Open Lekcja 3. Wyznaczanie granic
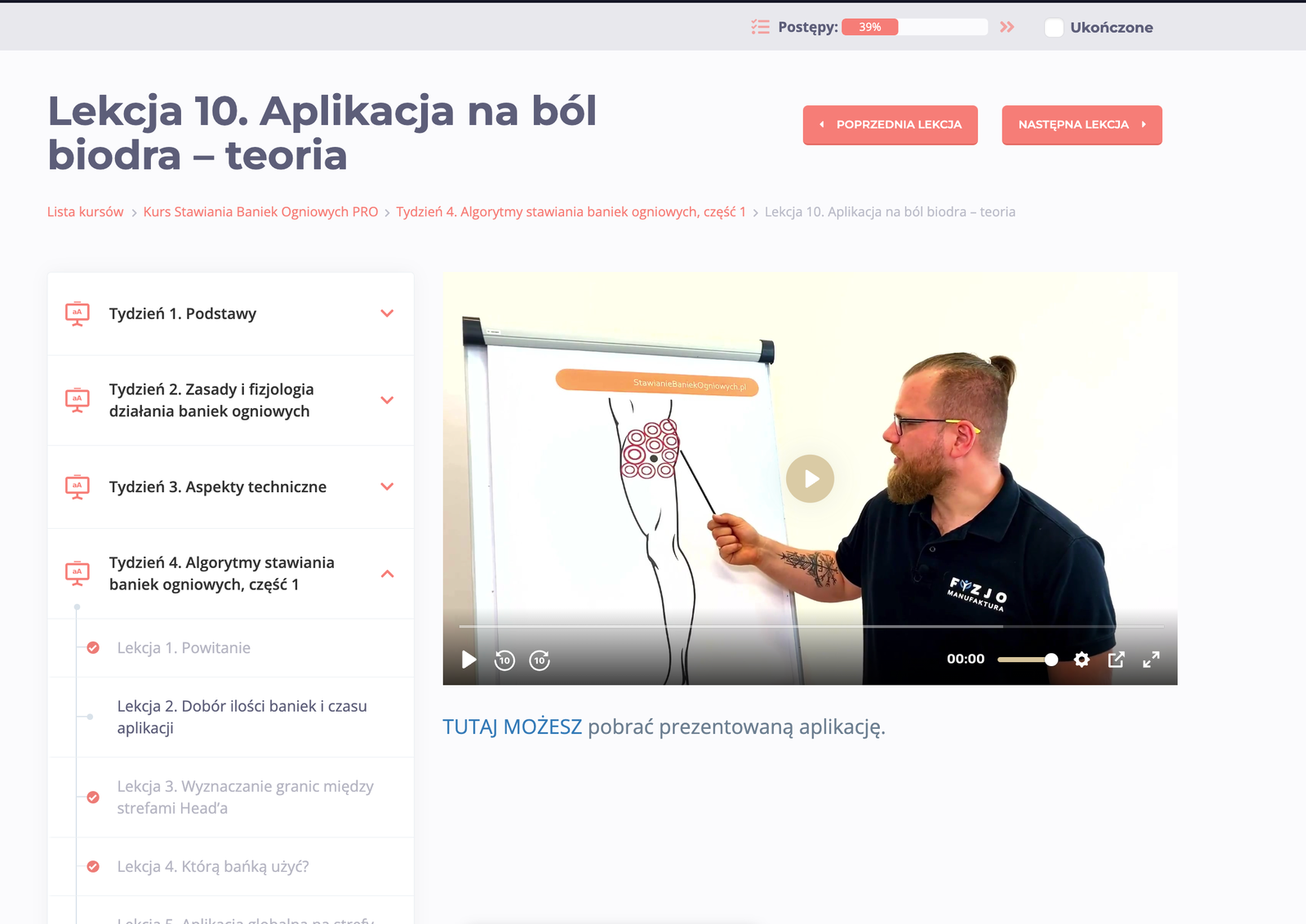The width and height of the screenshot is (1306, 924). [x=245, y=797]
